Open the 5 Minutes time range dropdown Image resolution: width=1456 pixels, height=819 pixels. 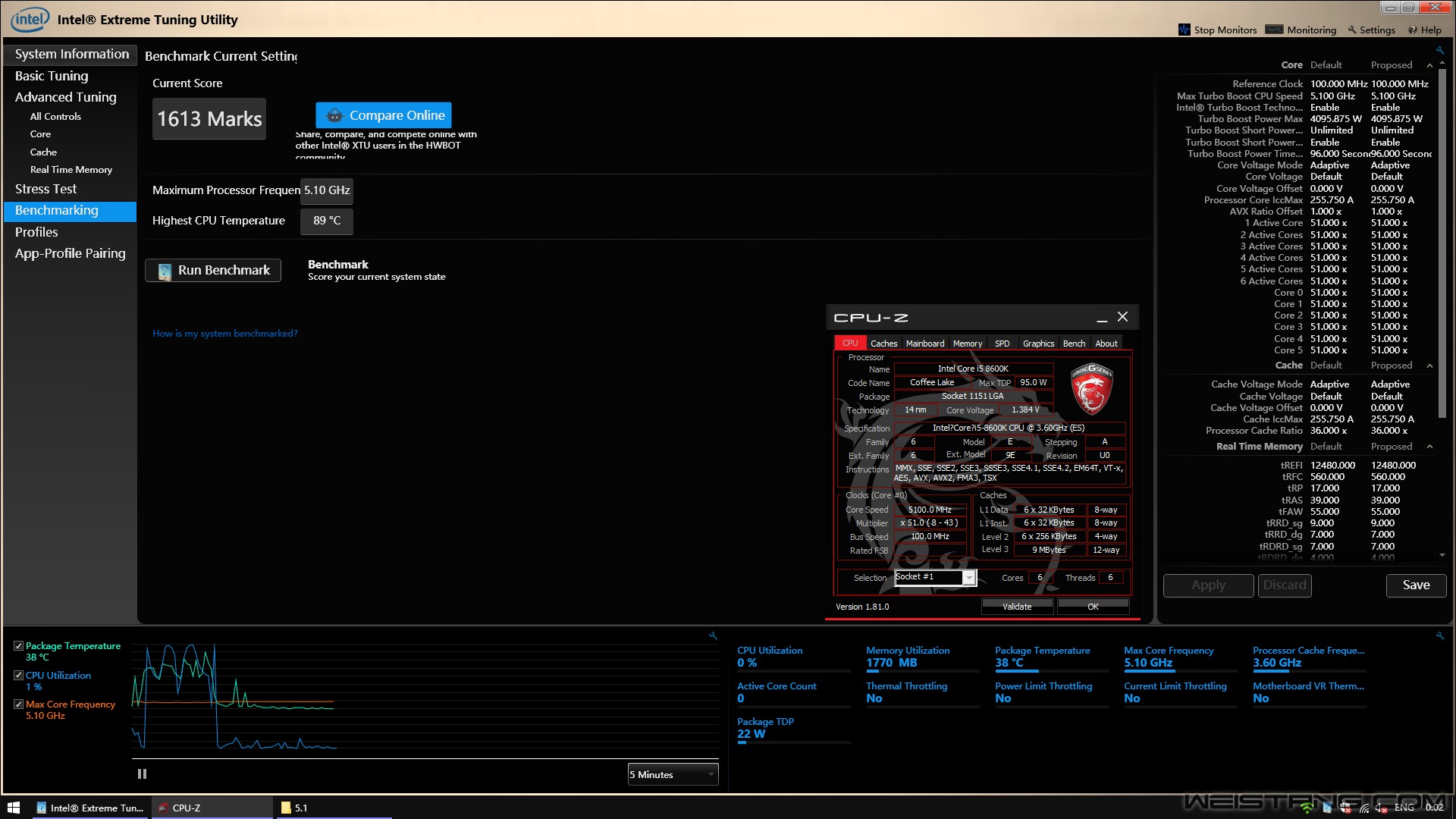click(673, 774)
